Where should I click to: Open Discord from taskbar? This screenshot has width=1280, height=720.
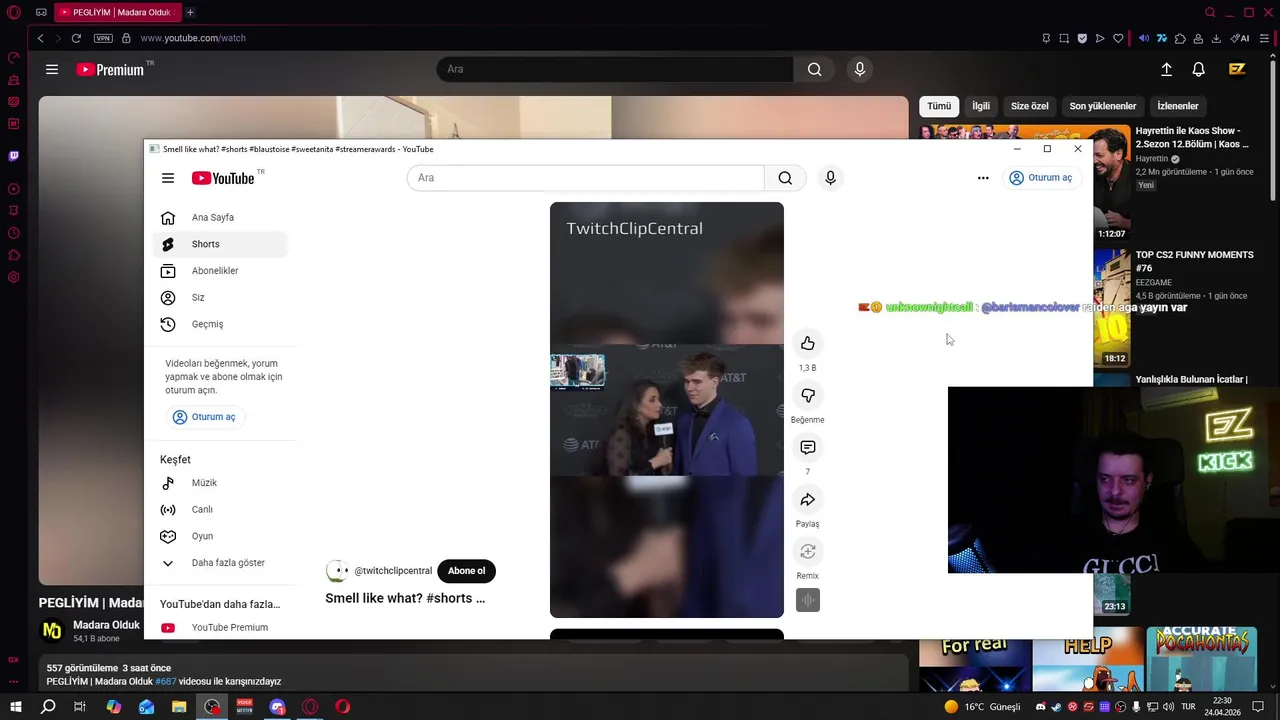277,707
